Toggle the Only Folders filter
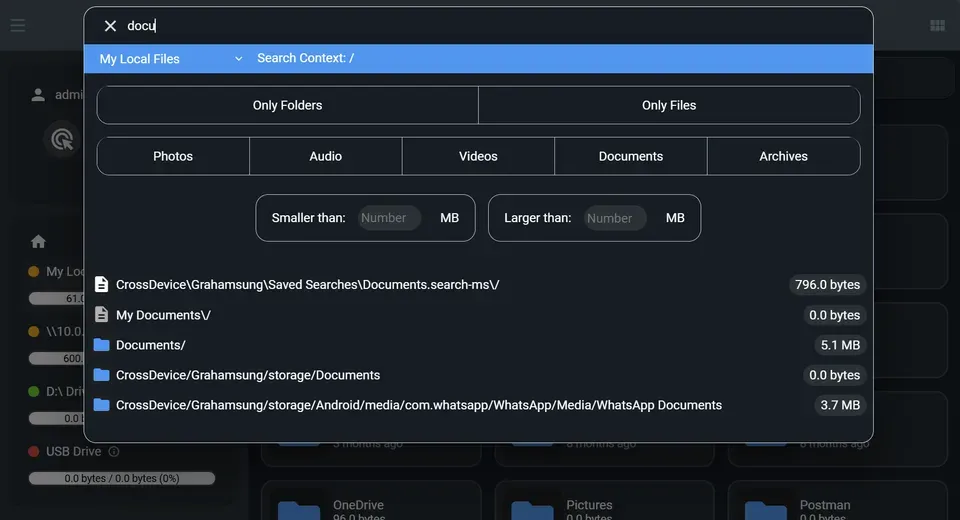Viewport: 960px width, 520px height. click(287, 105)
